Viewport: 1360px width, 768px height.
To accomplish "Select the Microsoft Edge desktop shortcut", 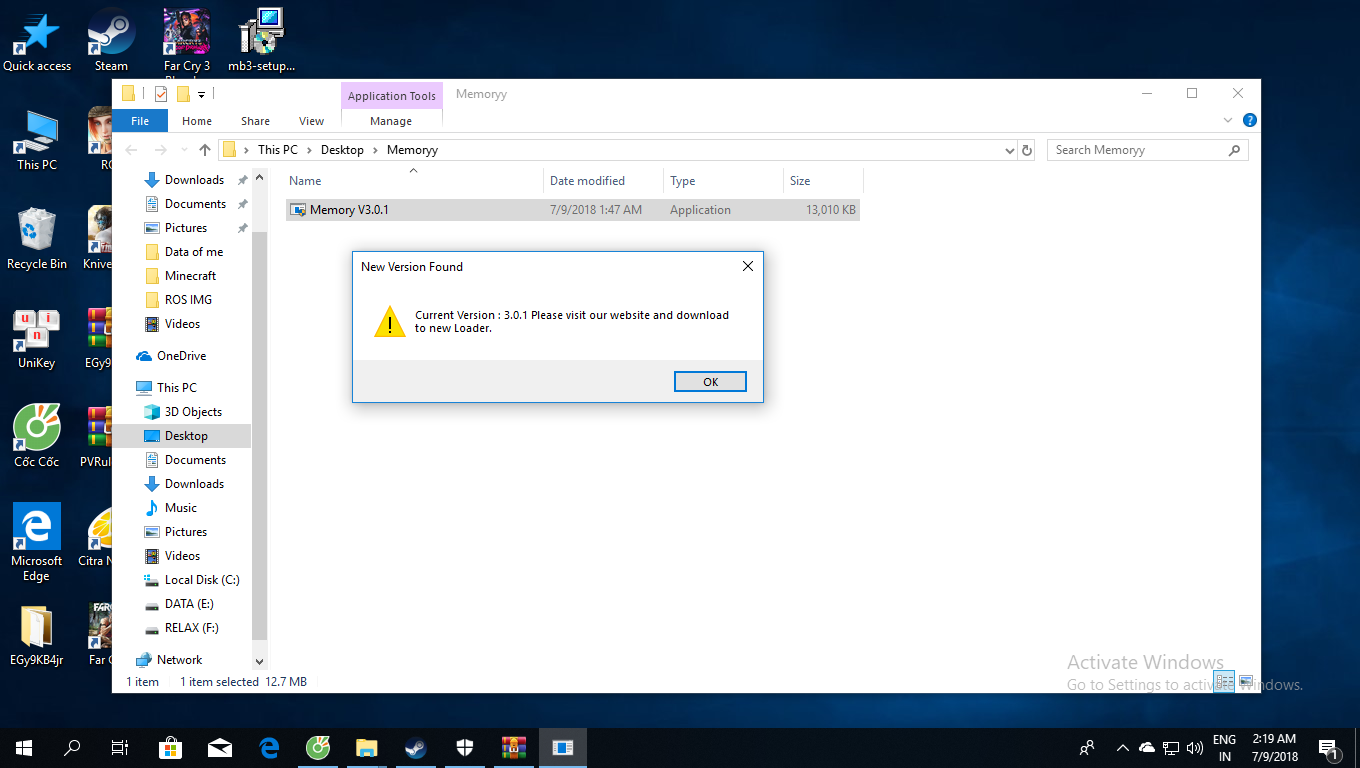I will tap(37, 542).
